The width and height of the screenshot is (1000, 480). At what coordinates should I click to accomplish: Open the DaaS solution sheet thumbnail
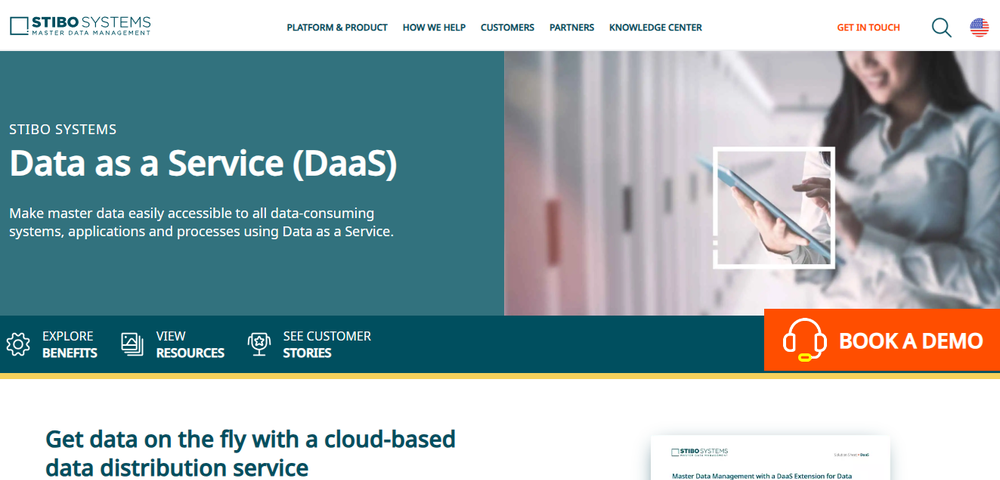(770, 458)
